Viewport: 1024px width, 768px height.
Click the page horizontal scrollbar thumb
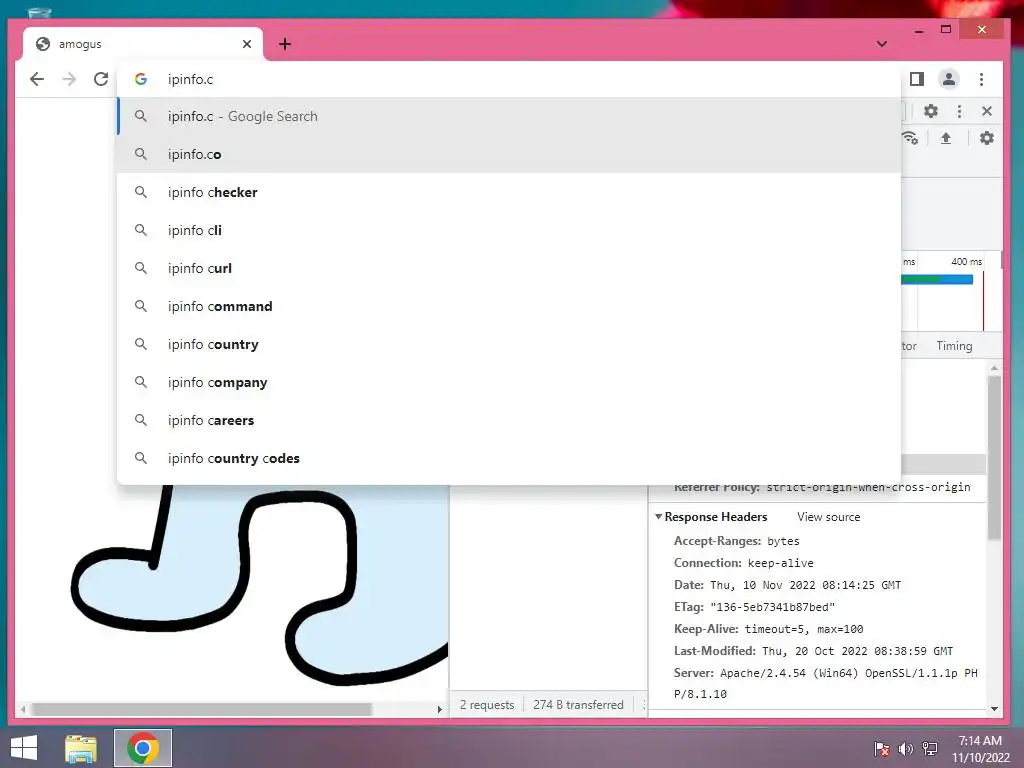(x=201, y=709)
